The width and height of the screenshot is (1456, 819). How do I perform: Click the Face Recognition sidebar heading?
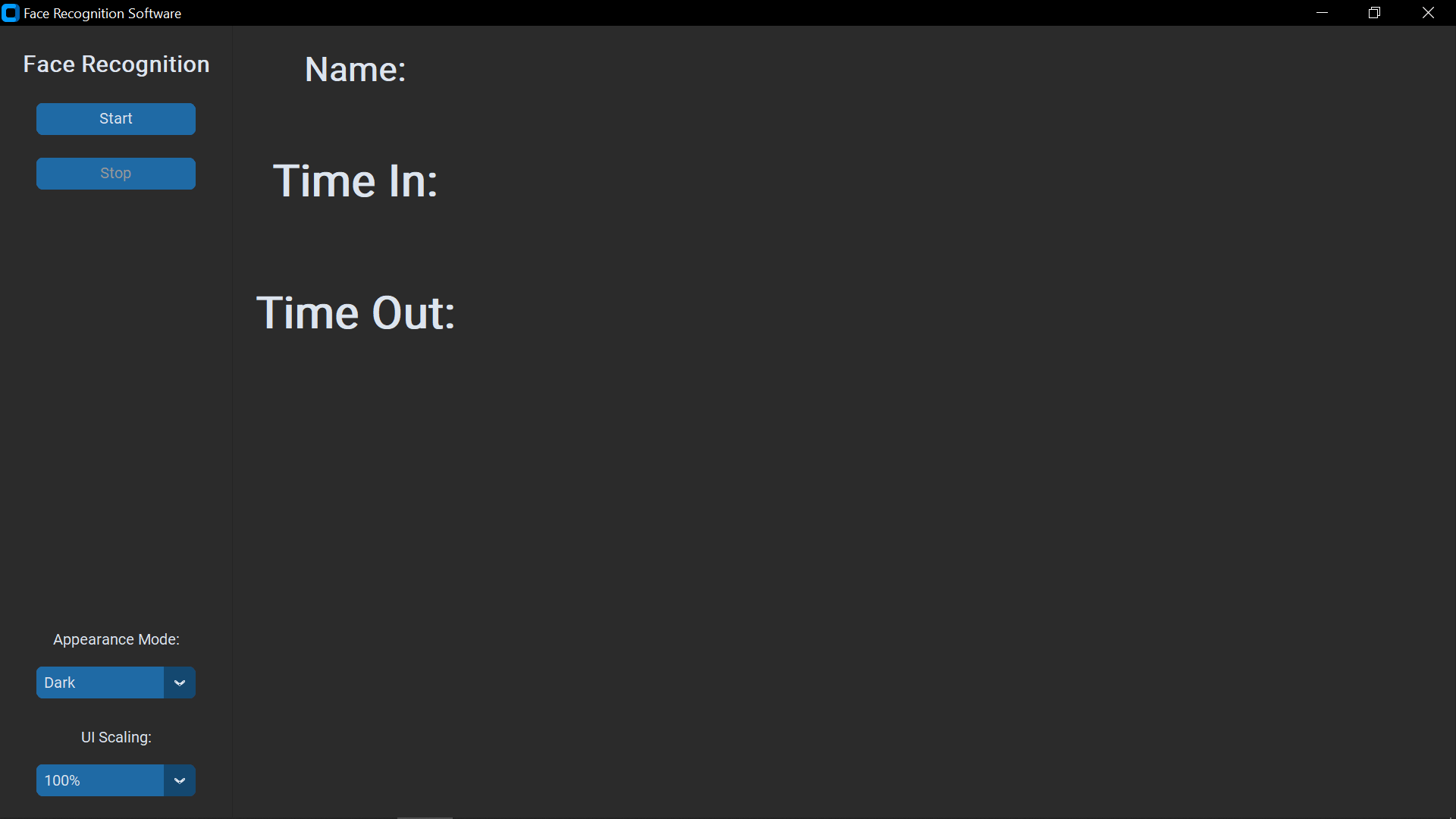point(116,64)
